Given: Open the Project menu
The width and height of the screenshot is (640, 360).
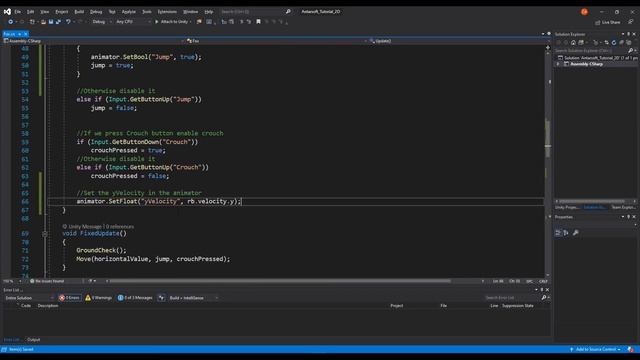Looking at the screenshot, I should 62,12.
